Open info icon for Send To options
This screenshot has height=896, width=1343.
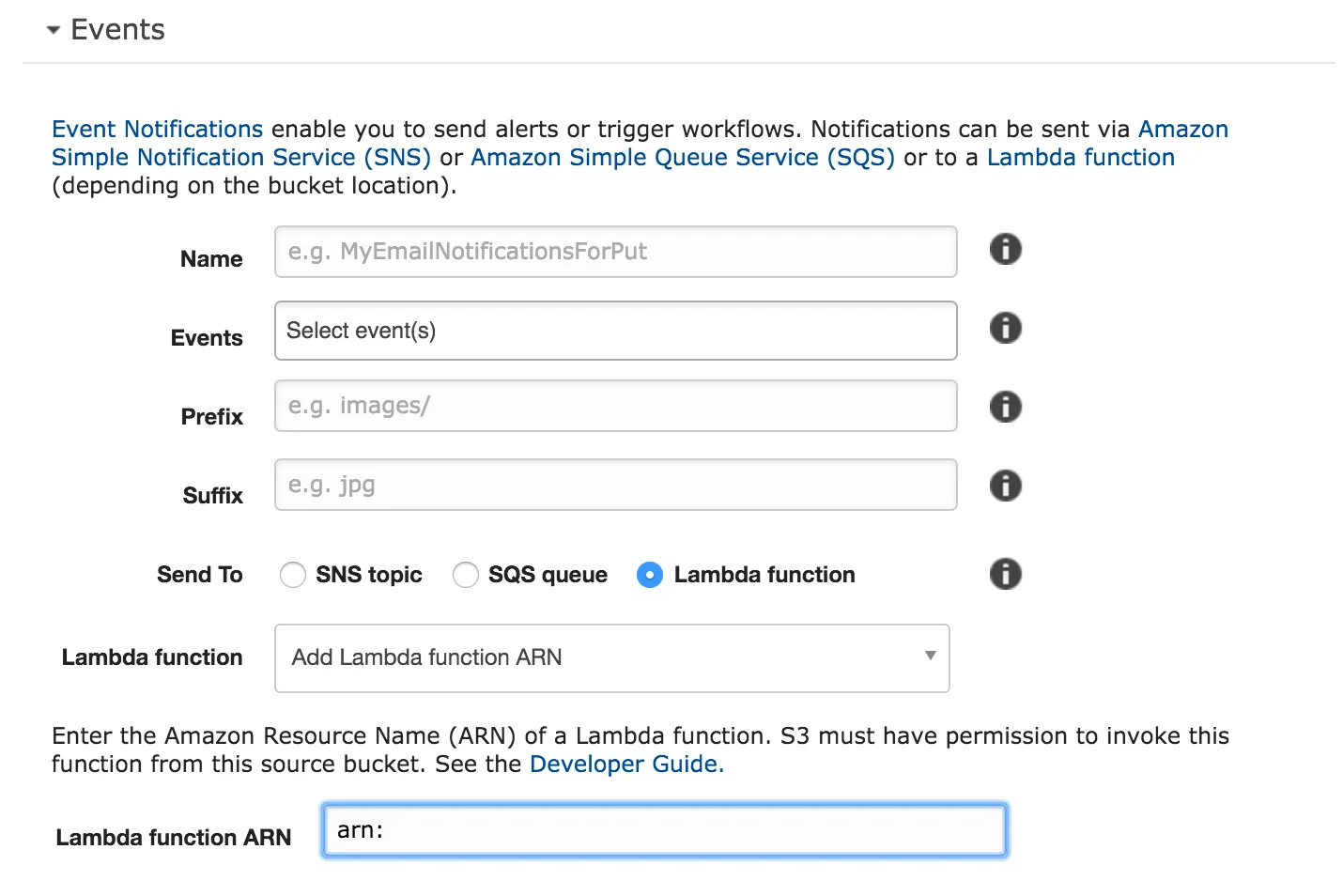coord(1005,574)
